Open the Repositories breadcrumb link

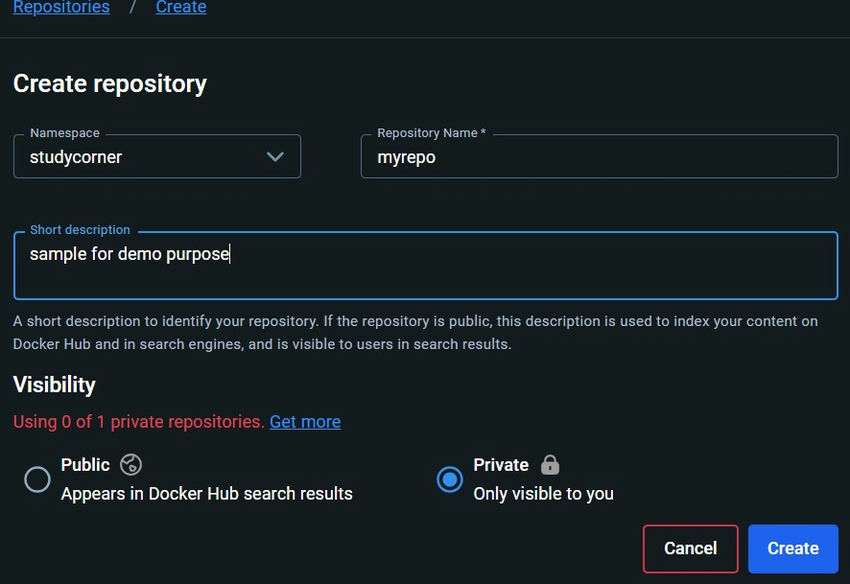[x=61, y=7]
